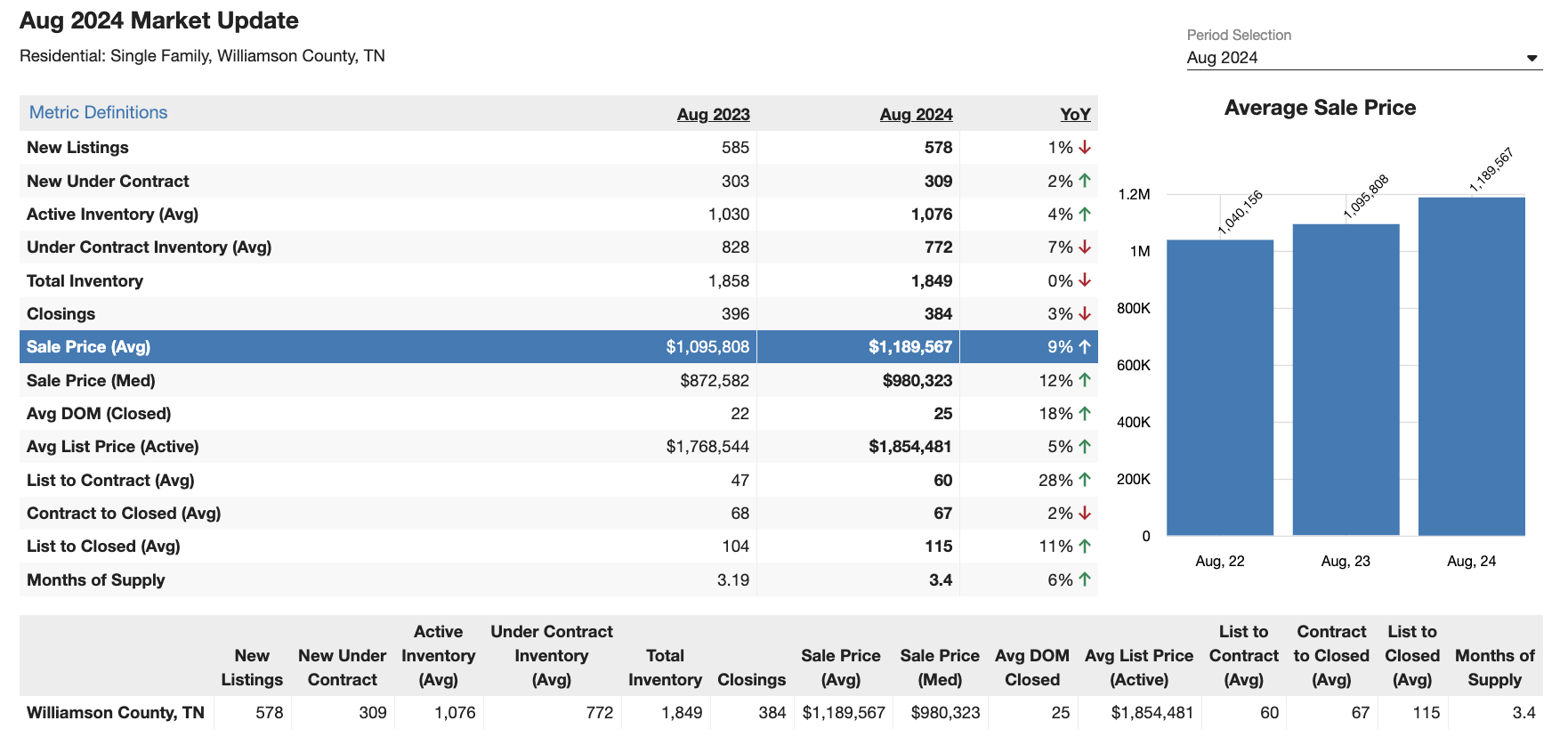
Task: Select the List to Closed (Avg) row
Action: pos(559,547)
